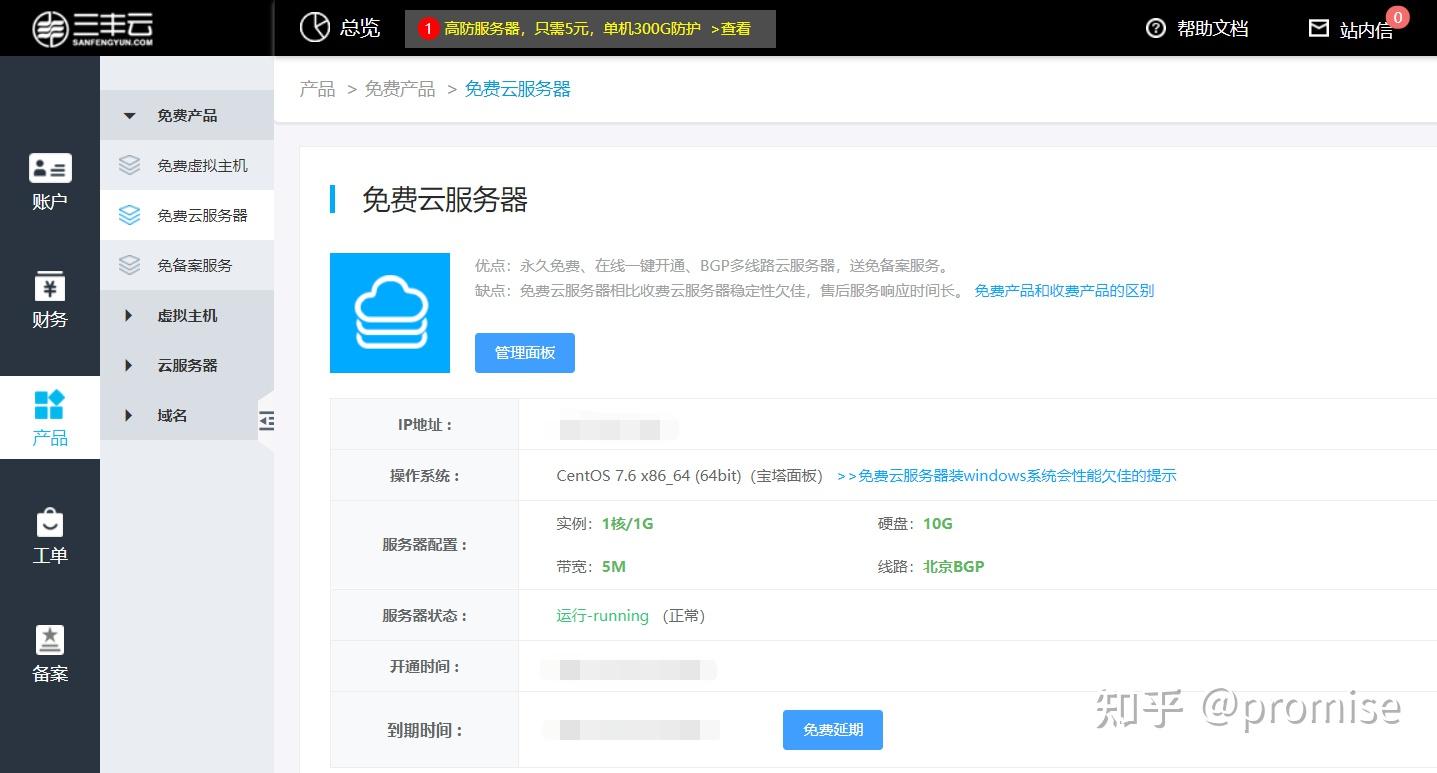Click the 站内信 label
This screenshot has width=1437, height=773.
pos(1366,31)
